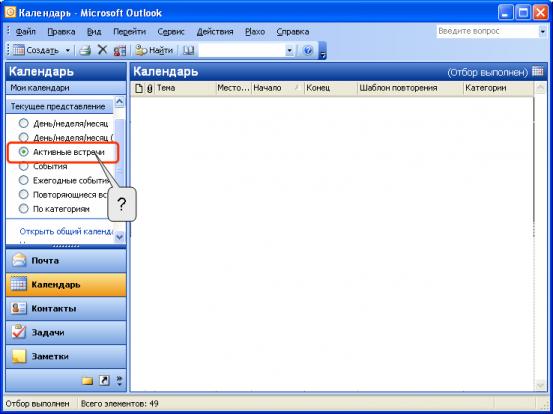Sort by Место column header
Image resolution: width=553 pixels, height=414 pixels.
click(233, 88)
